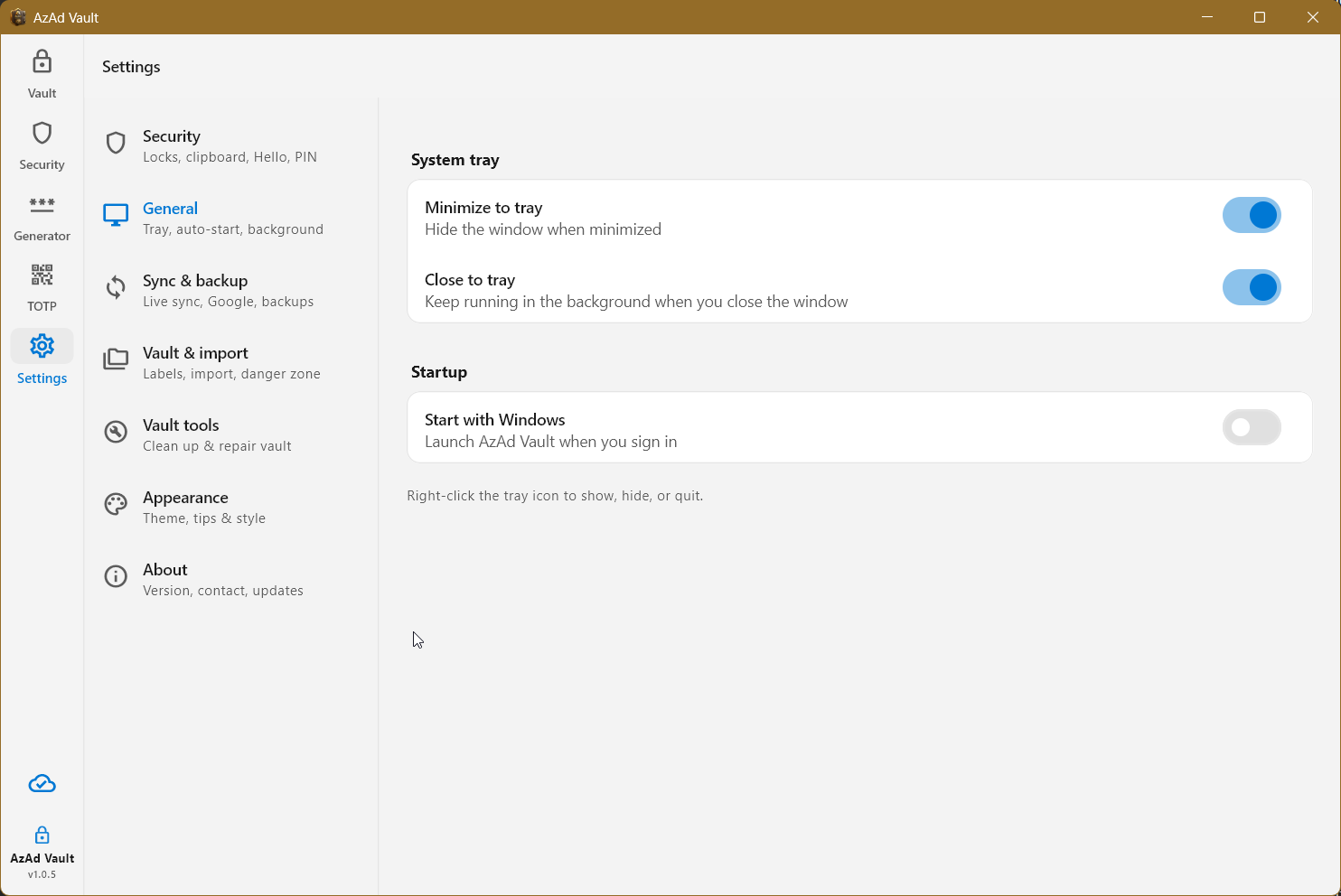Click "Theme, tips & style" subtitle
This screenshot has height=896, width=1341.
tap(204, 518)
